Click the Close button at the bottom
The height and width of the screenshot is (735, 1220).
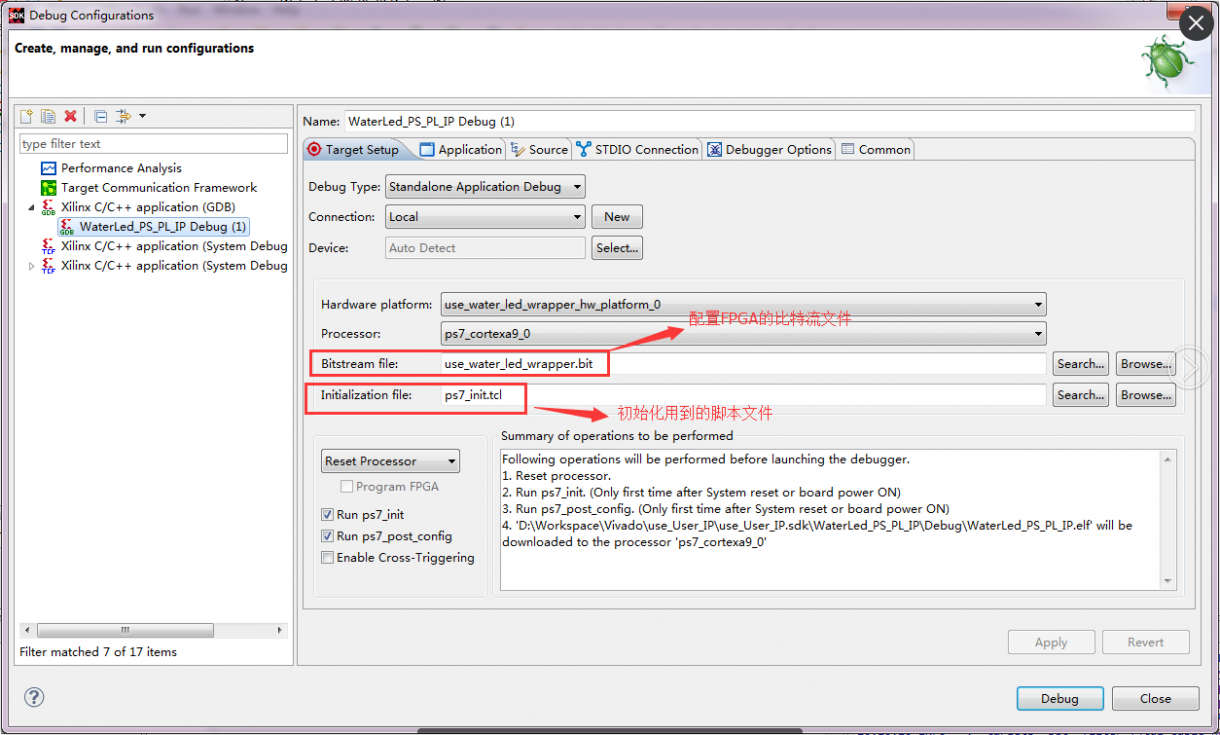click(x=1155, y=699)
